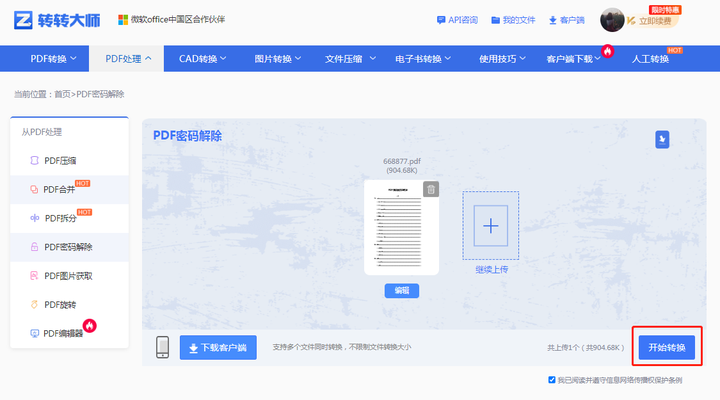Select PDF压缩 in the sidebar
Screen dimensions: 720x400
(x=69, y=161)
